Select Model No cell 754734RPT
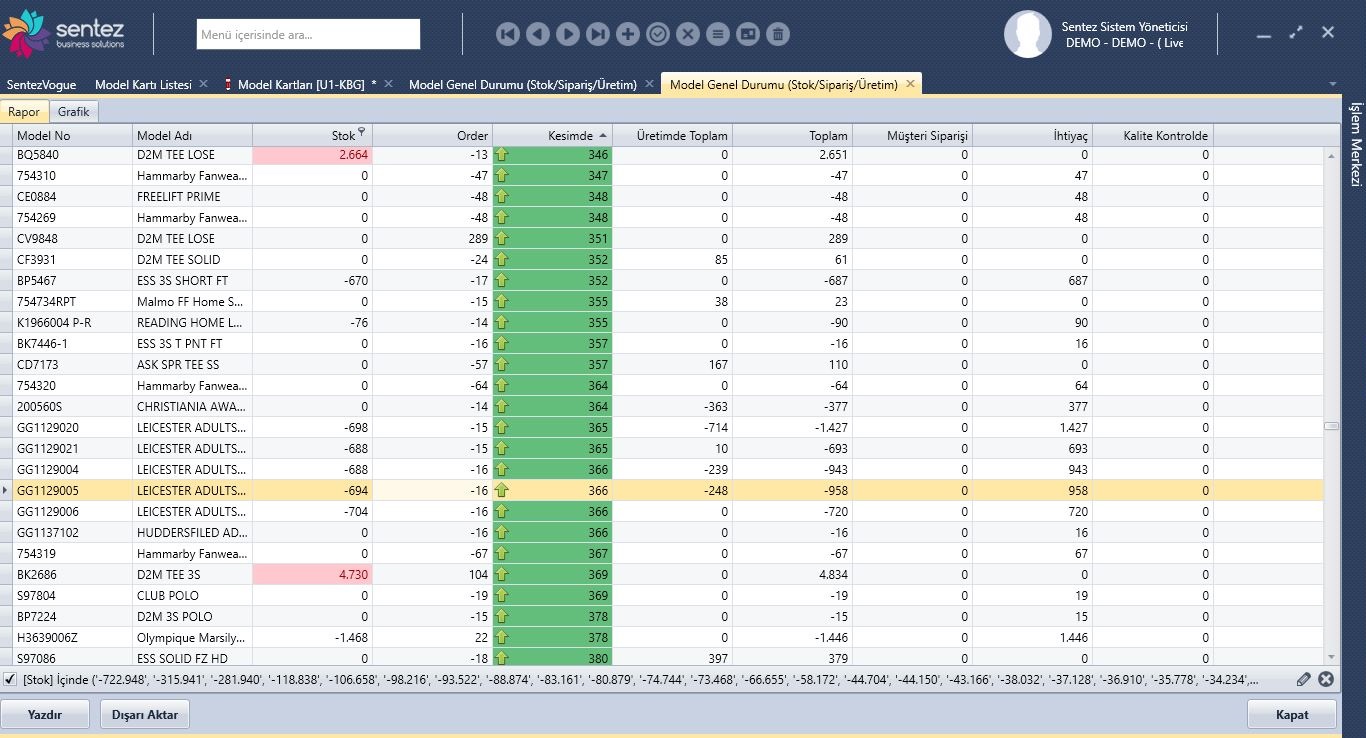The height and width of the screenshot is (738, 1366). point(72,302)
